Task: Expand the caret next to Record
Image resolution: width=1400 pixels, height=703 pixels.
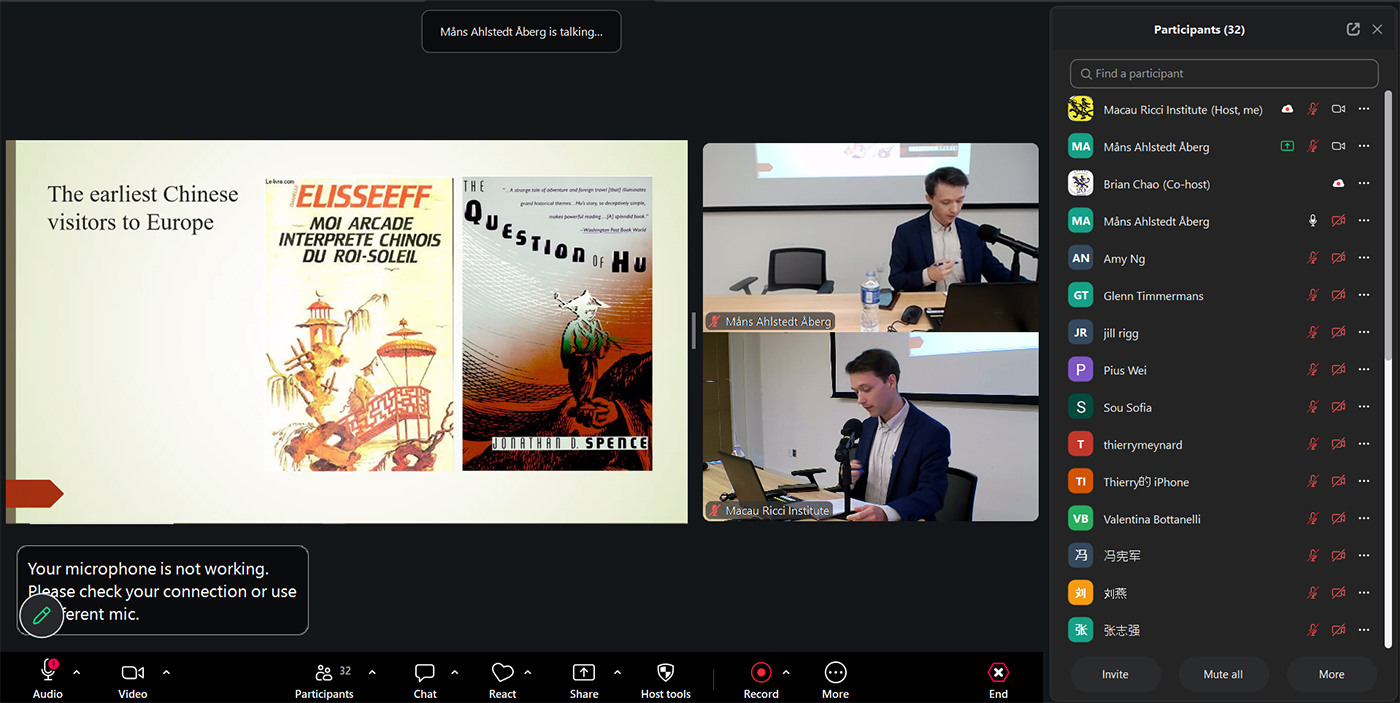Action: coord(786,672)
